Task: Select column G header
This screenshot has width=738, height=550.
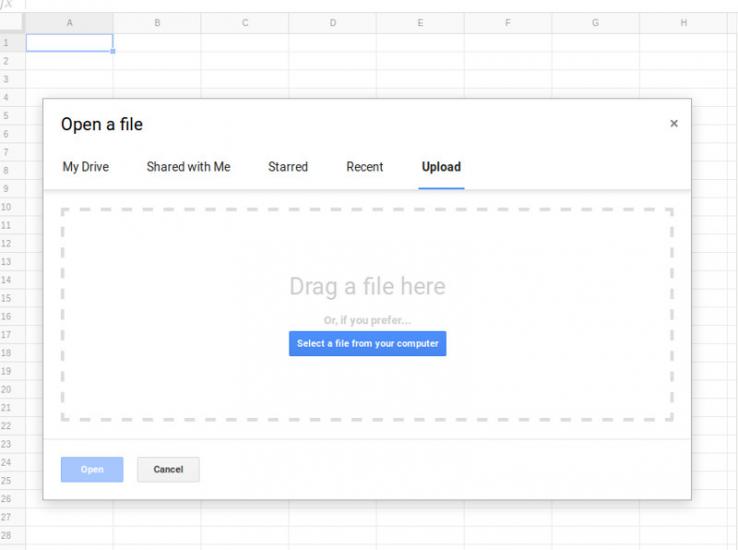Action: (595, 23)
